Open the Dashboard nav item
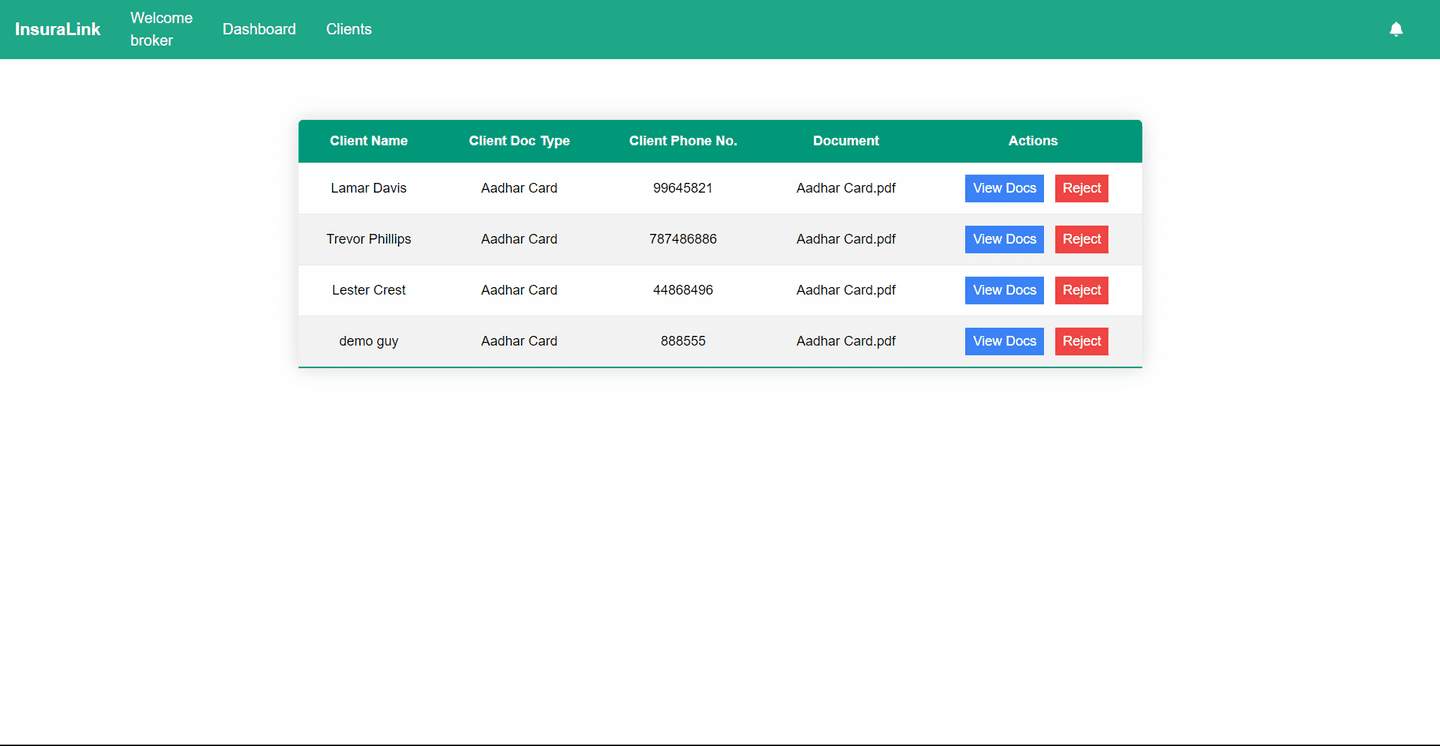 pyautogui.click(x=259, y=29)
